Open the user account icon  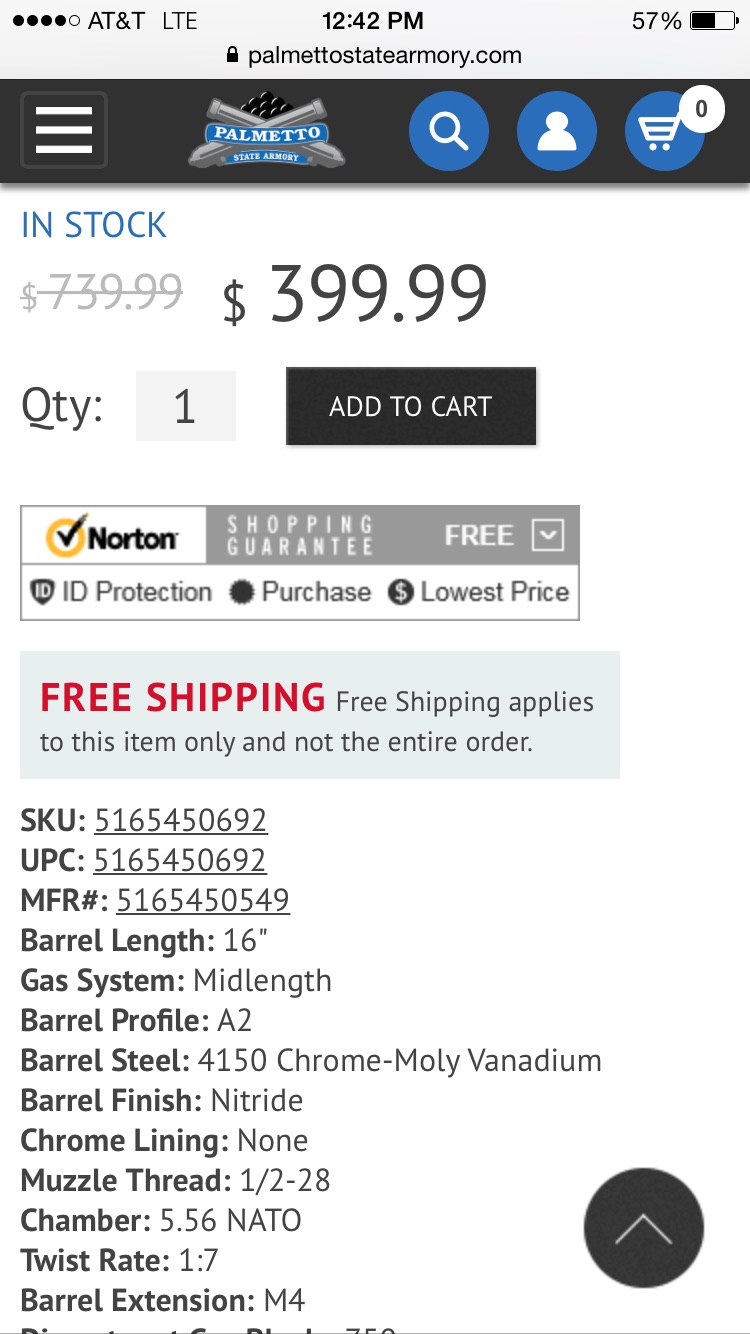(x=557, y=131)
